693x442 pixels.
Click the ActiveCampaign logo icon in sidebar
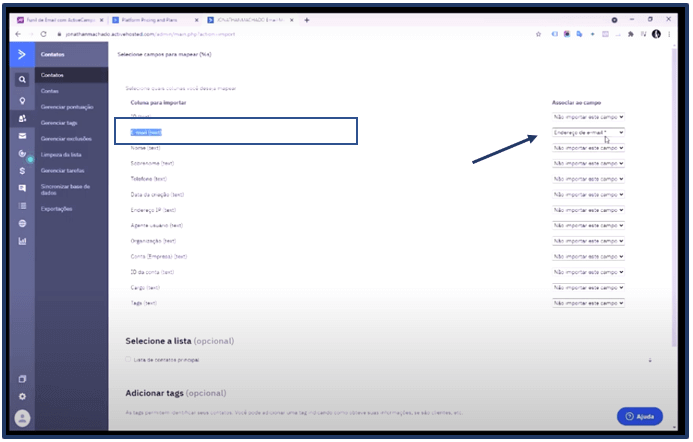tap(22, 54)
